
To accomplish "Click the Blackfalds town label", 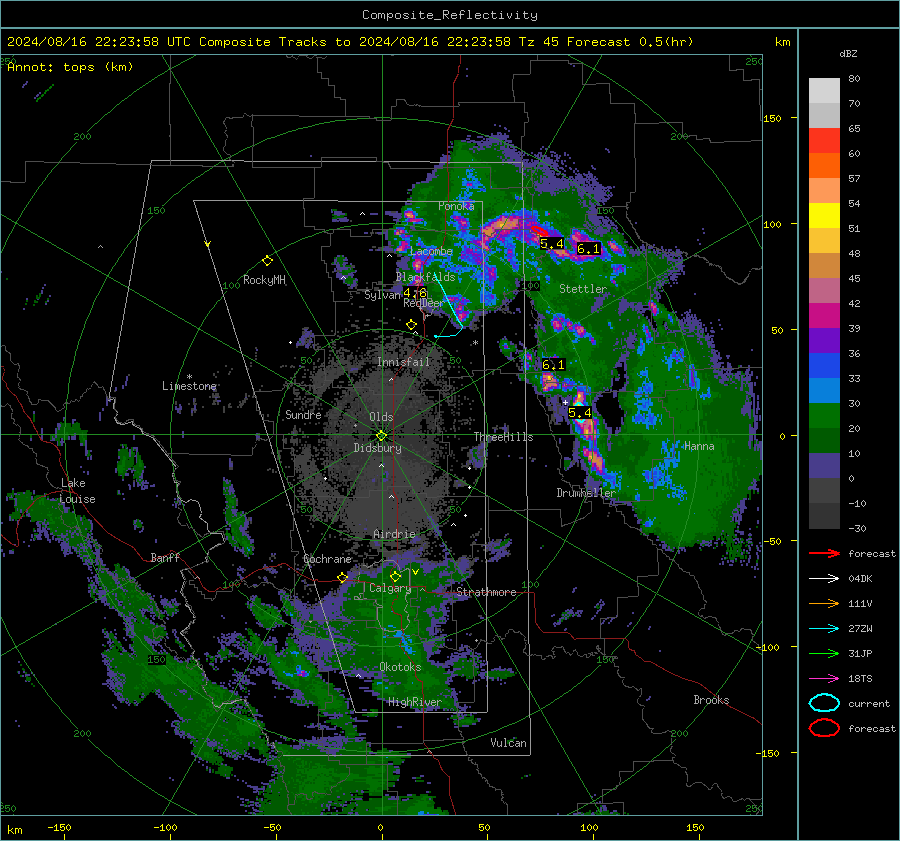I will (425, 277).
